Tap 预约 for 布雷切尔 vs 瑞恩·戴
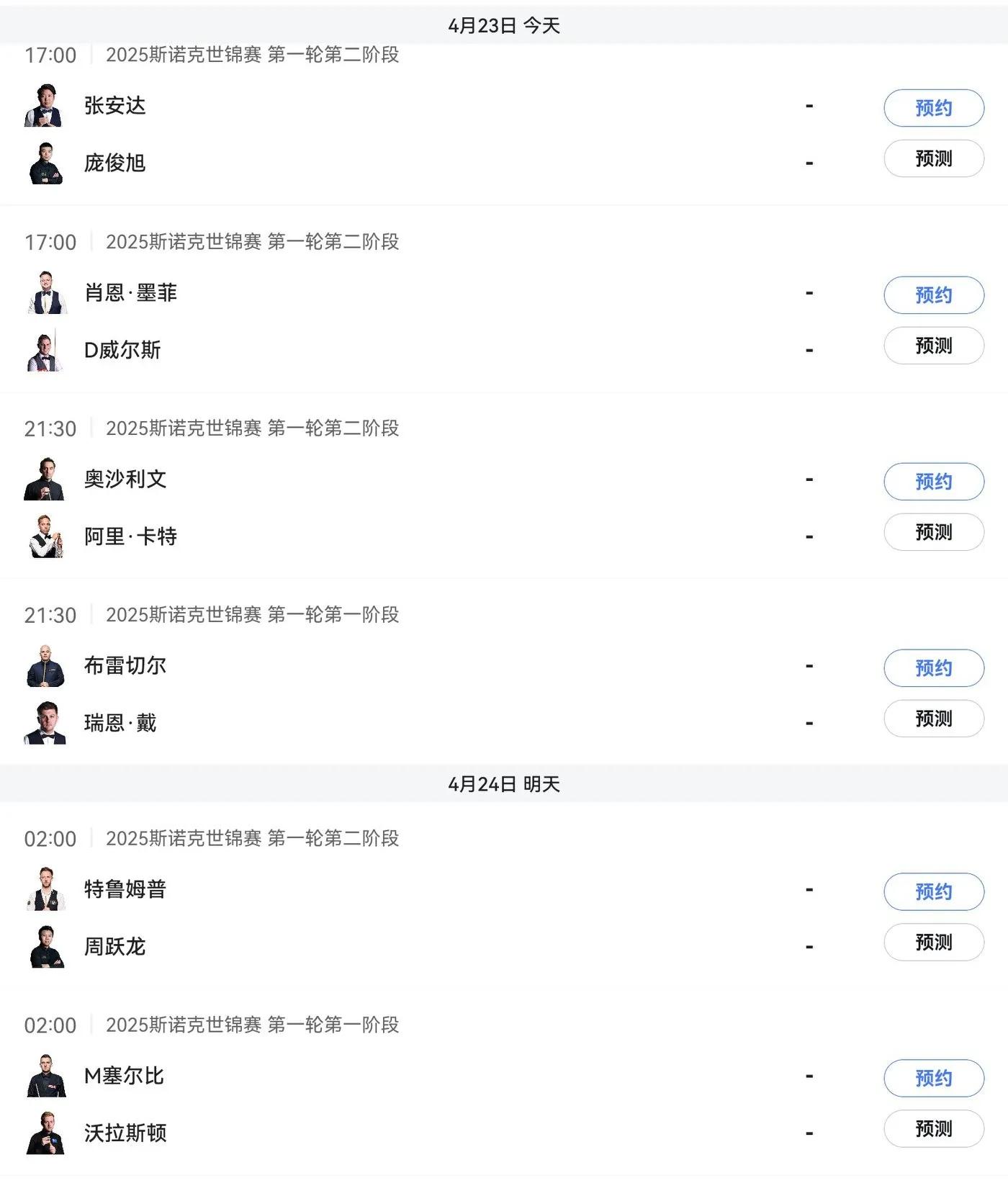Viewport: 1008px width, 1183px height. tap(934, 668)
